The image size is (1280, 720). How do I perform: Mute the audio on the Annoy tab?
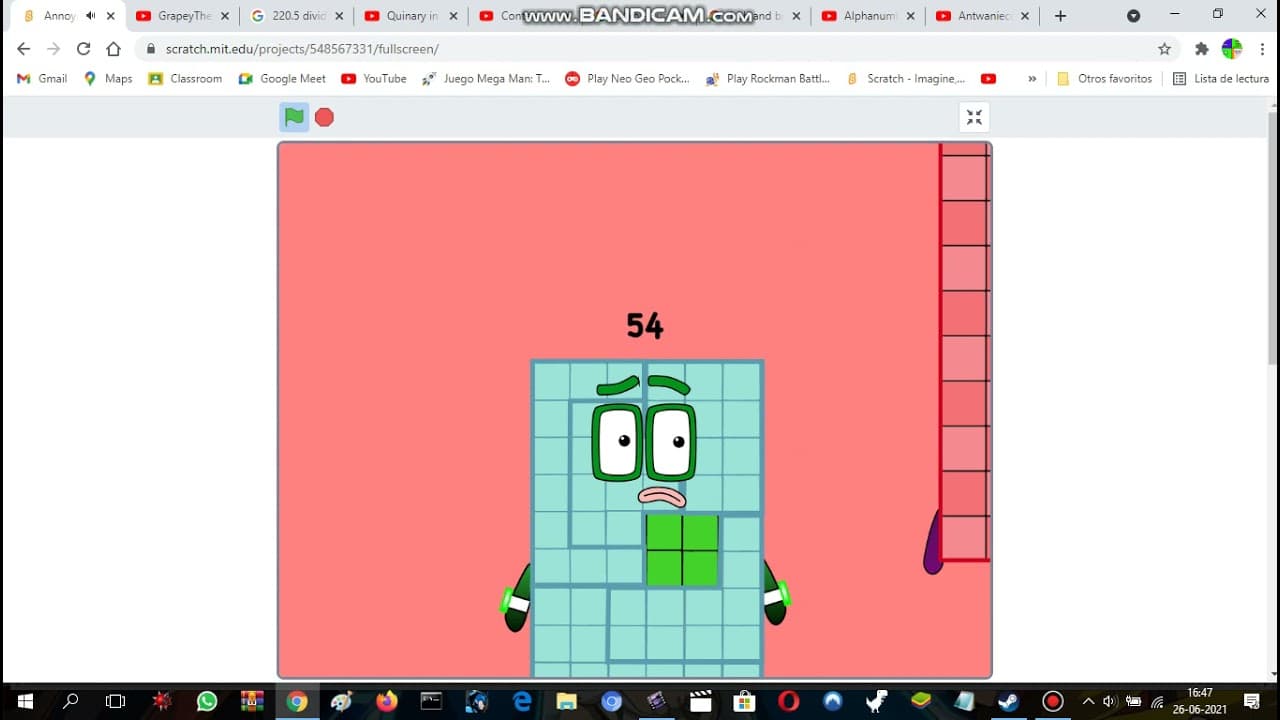tap(90, 16)
